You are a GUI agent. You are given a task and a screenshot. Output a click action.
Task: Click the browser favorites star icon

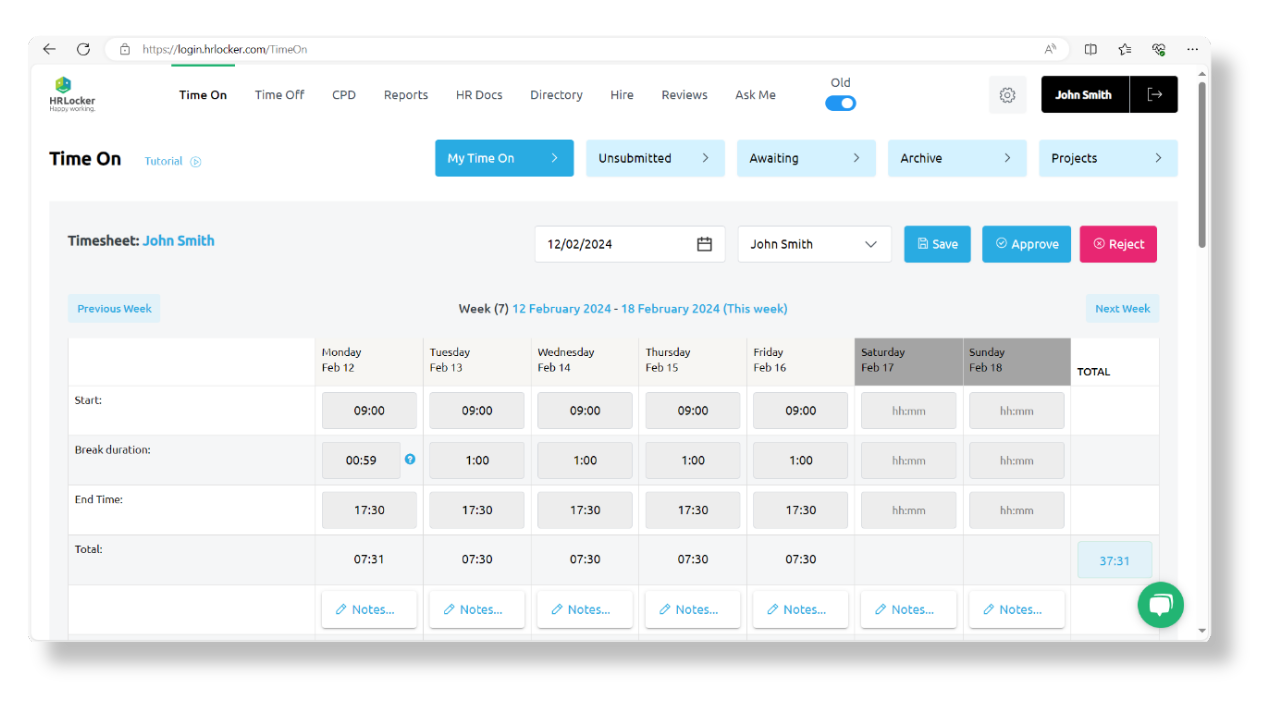pos(1124,48)
